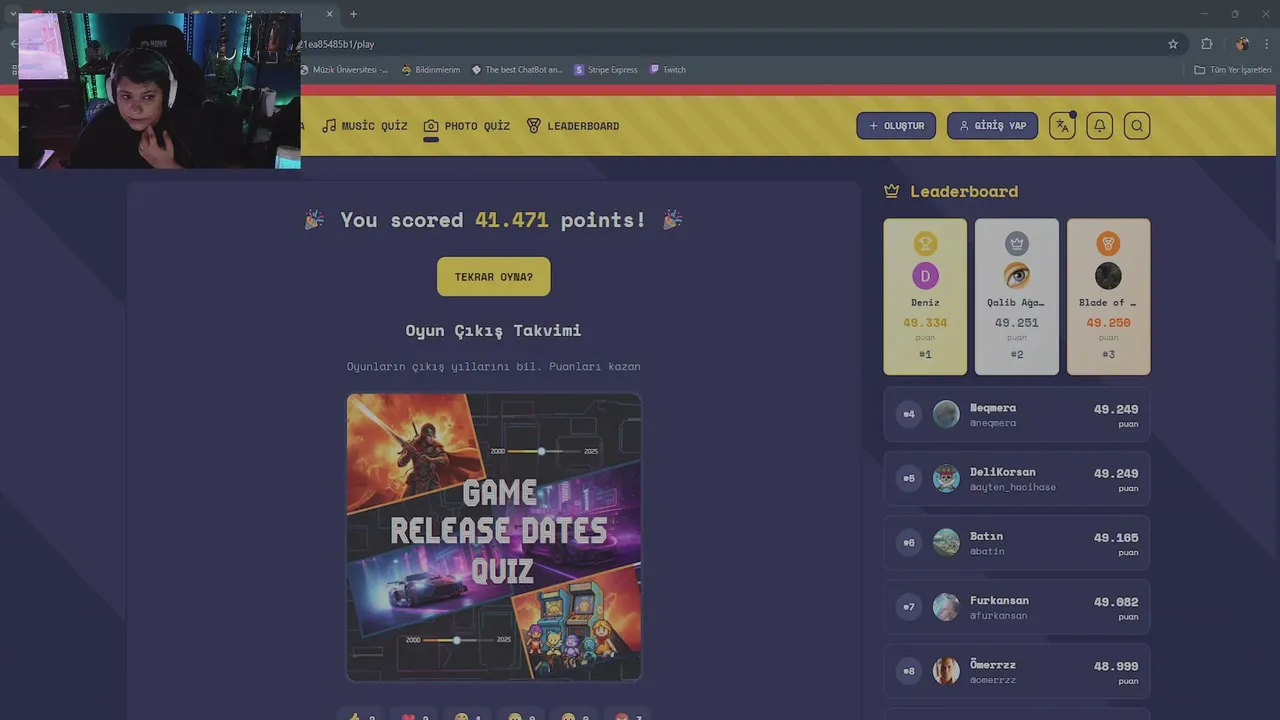Click the @batin username
Image resolution: width=1280 pixels, height=720 pixels.
[987, 551]
